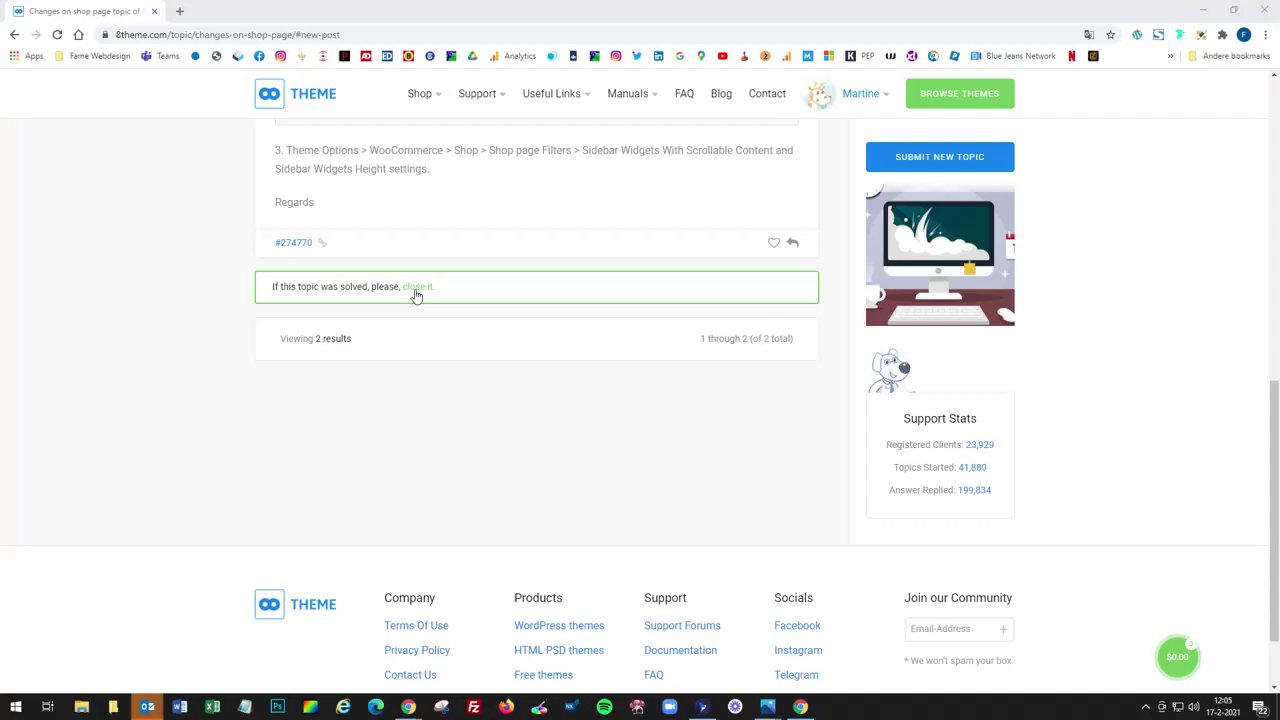Open the Martine account dropdown
1280x720 pixels.
point(865,94)
